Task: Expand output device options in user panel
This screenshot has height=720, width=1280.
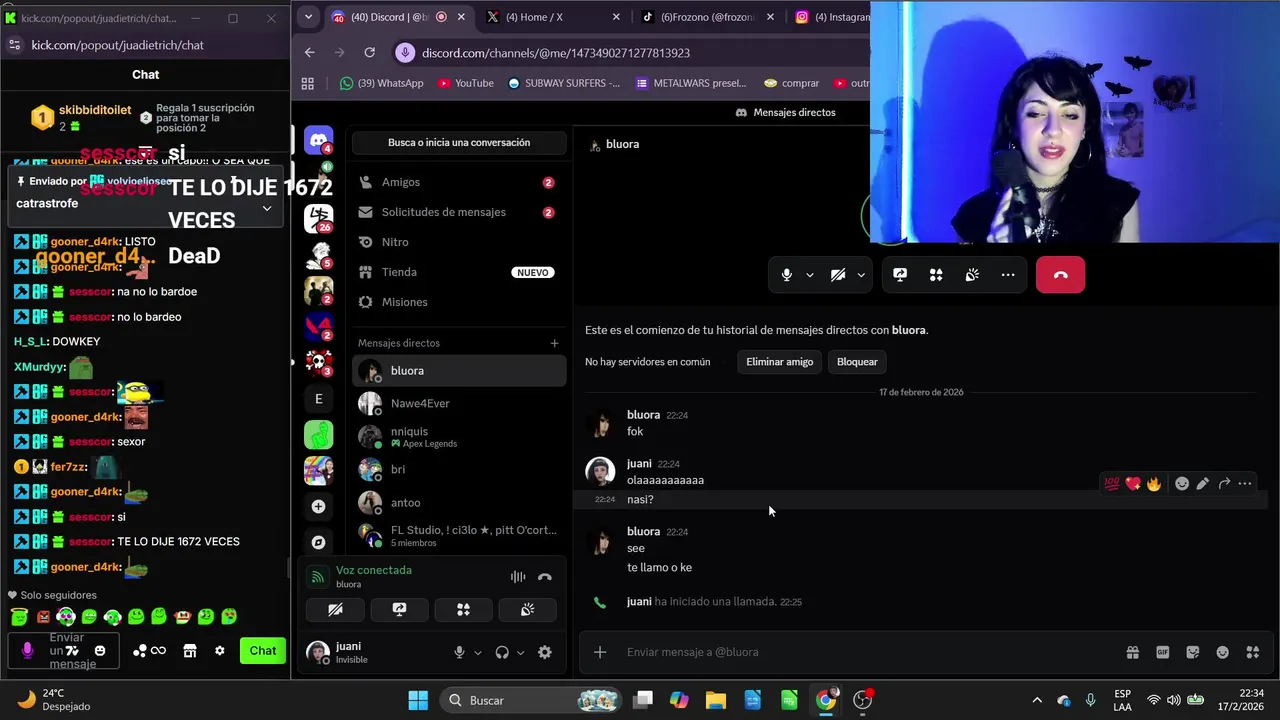Action: (x=521, y=653)
